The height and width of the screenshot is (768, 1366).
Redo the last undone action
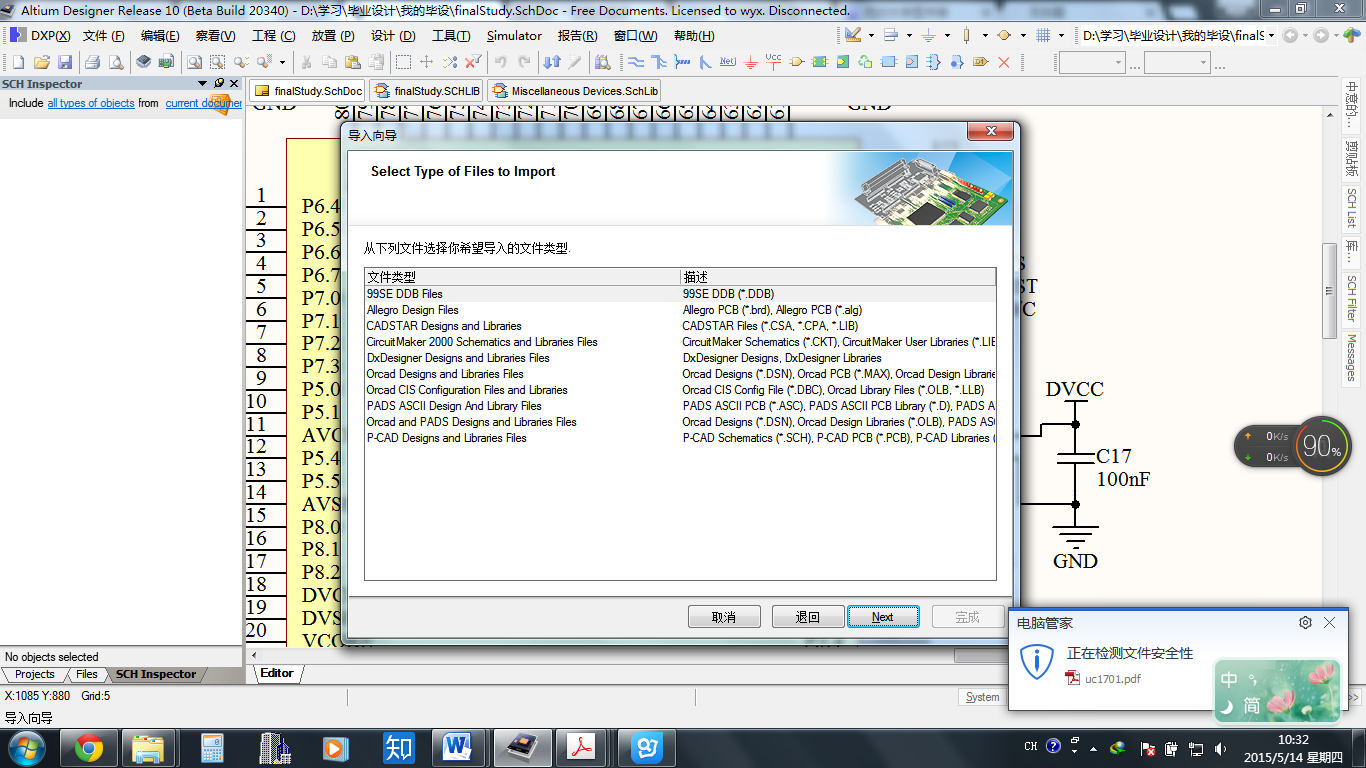(x=523, y=62)
